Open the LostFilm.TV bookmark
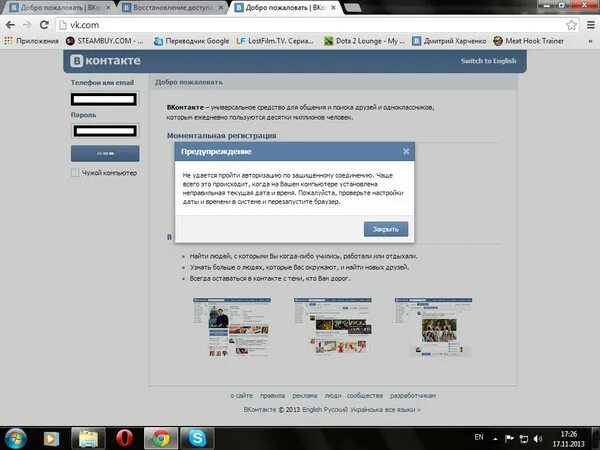 click(275, 41)
